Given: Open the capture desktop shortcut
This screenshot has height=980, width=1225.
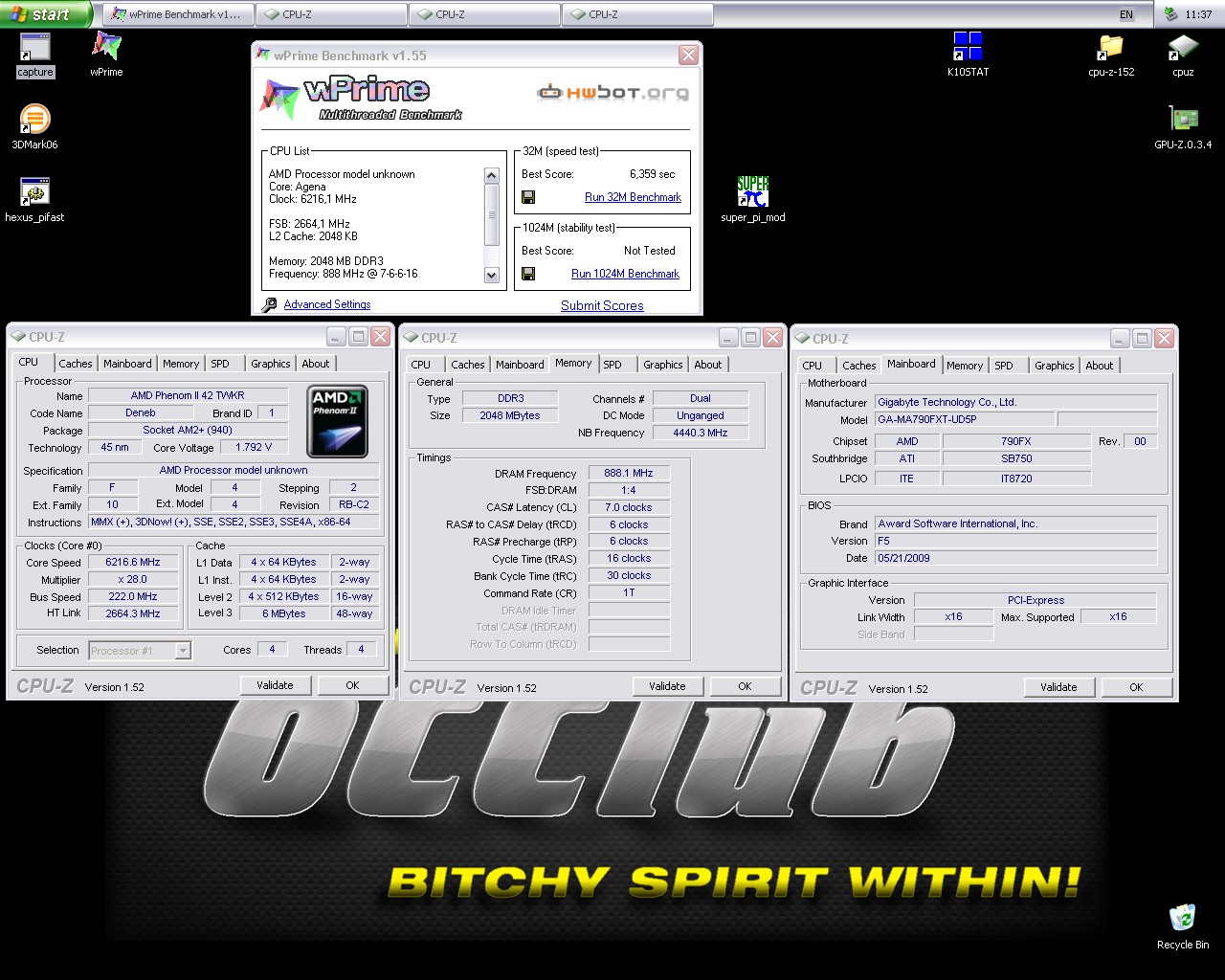Looking at the screenshot, I should pyautogui.click(x=35, y=55).
